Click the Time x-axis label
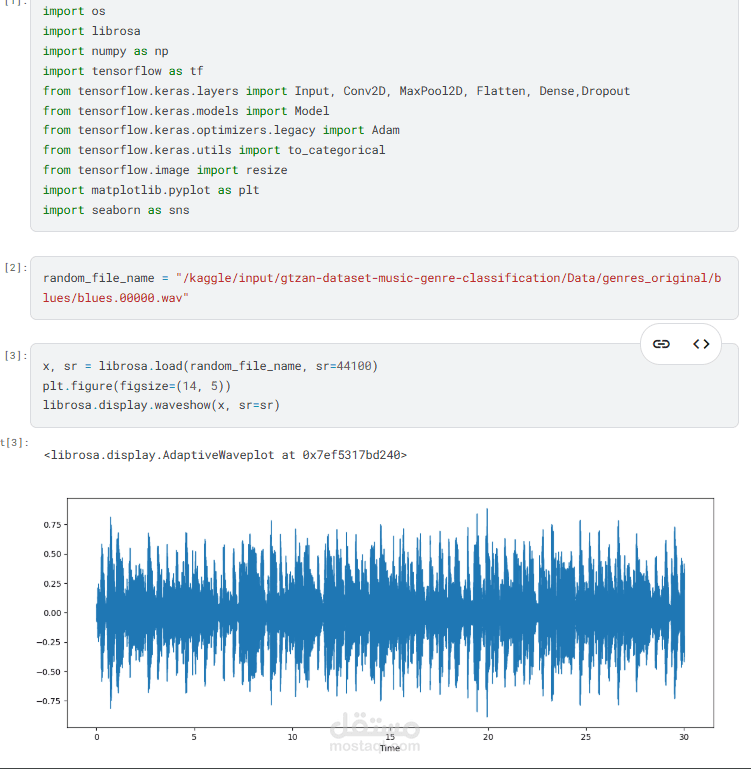 pos(390,748)
